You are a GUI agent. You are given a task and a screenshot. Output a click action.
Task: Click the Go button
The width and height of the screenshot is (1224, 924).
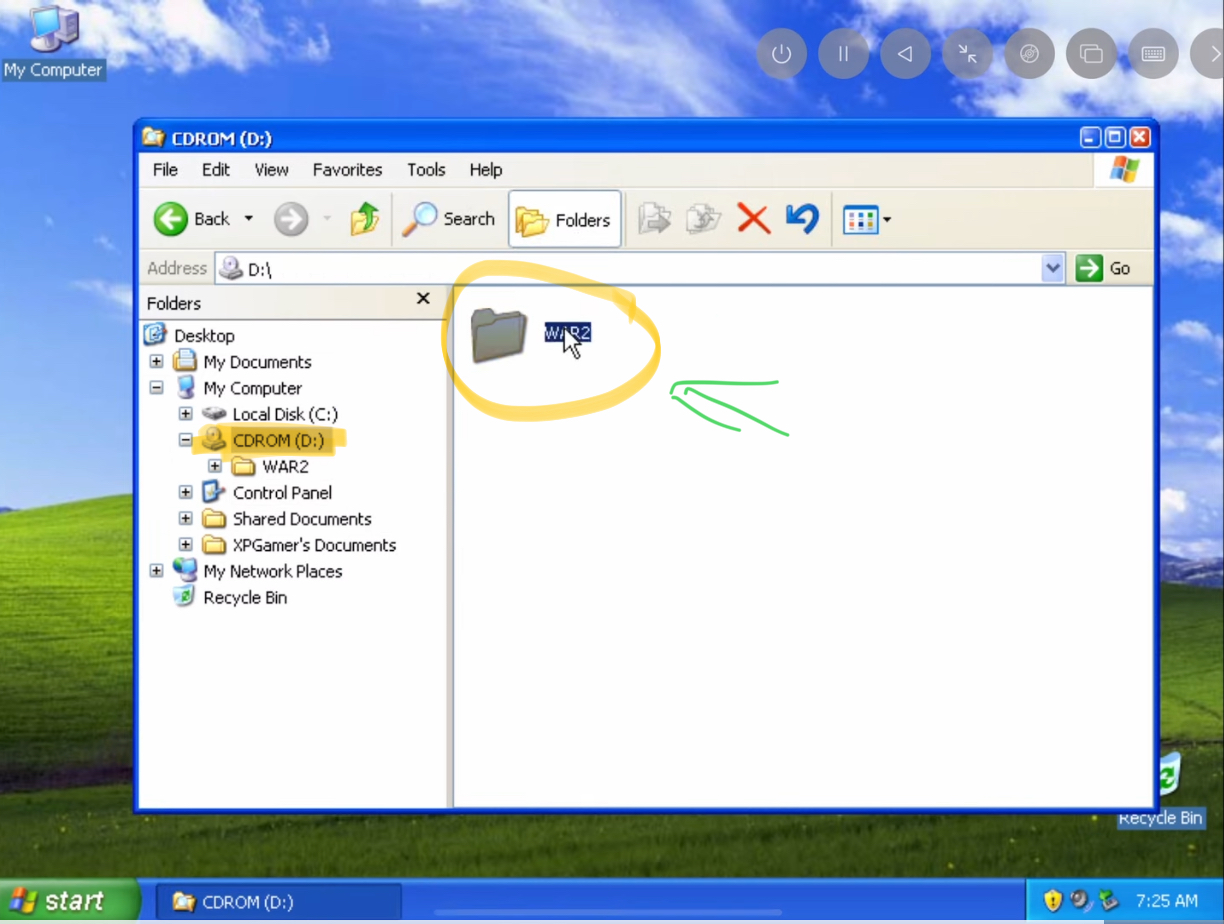[x=1104, y=268]
